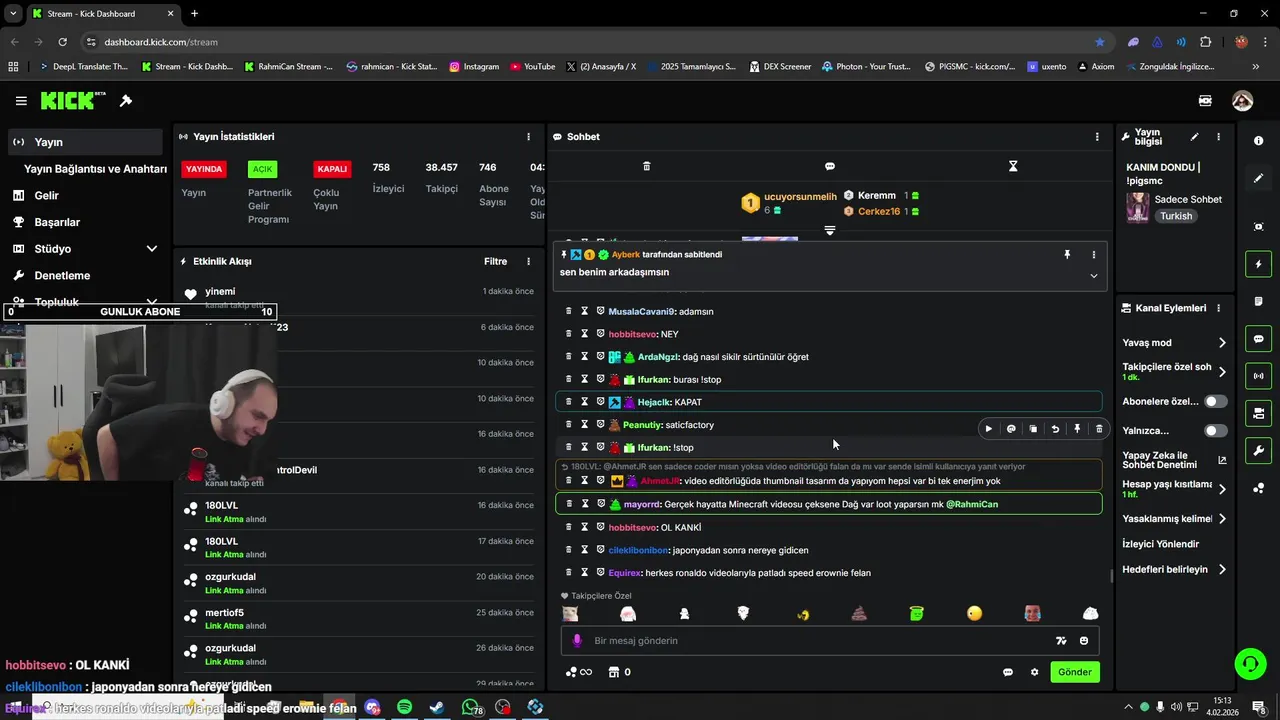
Task: Click the moderation hammer icon beside Kick logo
Action: pos(126,101)
